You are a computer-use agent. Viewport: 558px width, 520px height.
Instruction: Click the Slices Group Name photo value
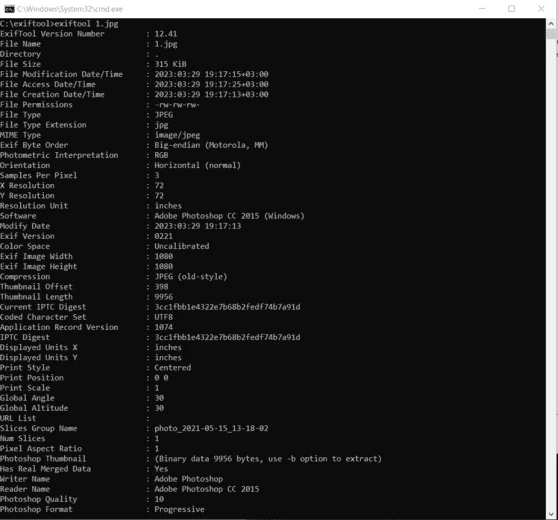tap(211, 428)
